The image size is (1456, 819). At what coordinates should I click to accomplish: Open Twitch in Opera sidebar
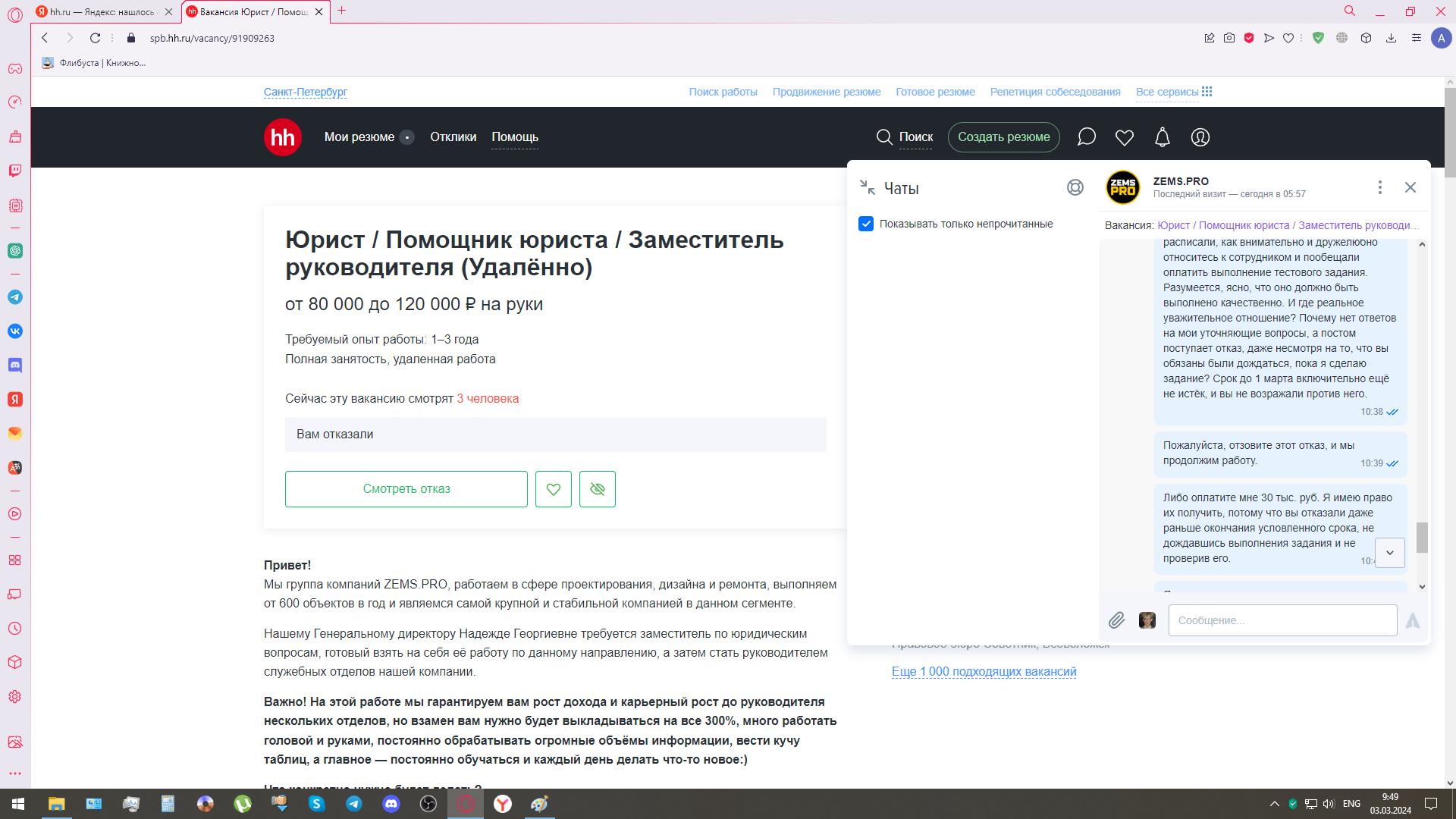15,171
